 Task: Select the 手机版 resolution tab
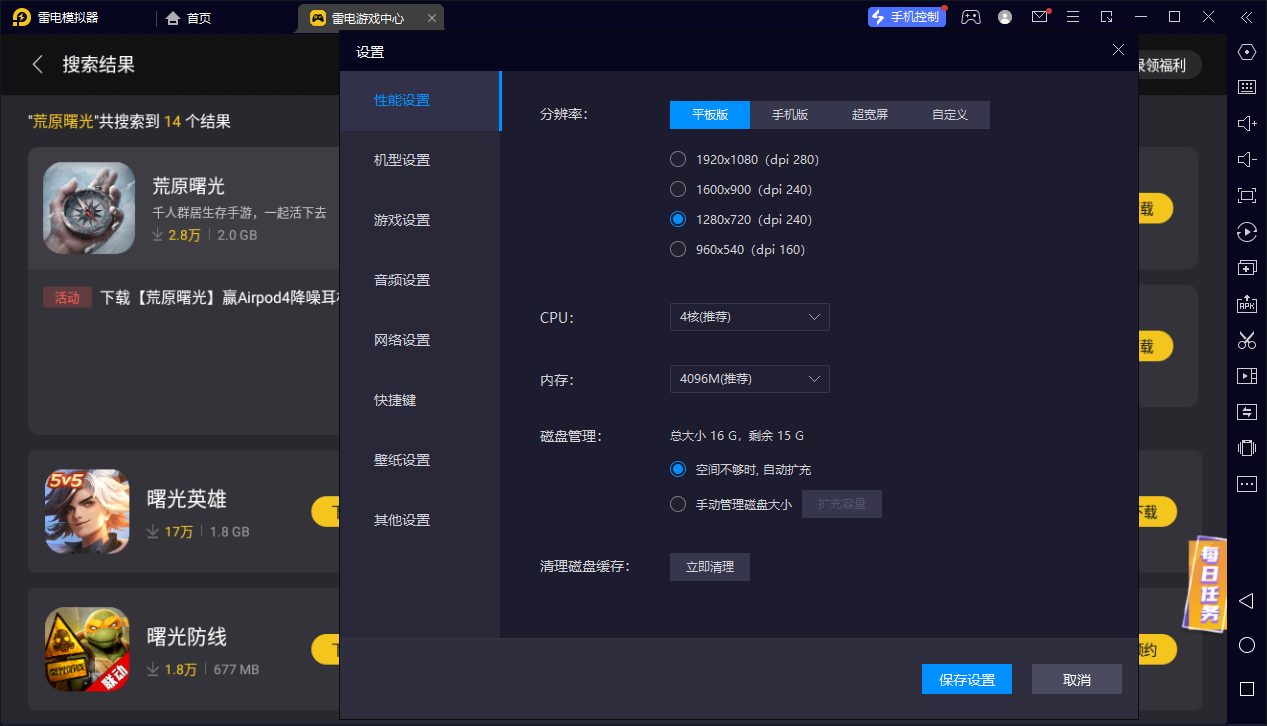tap(790, 115)
